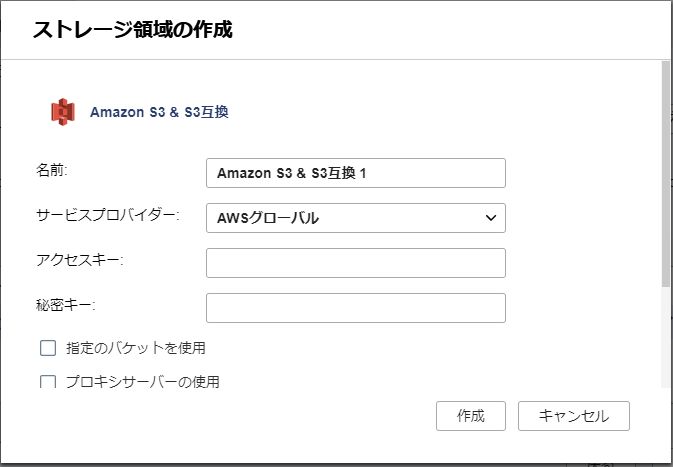The width and height of the screenshot is (673, 467).
Task: Click the 作成 button
Action: coord(471,416)
